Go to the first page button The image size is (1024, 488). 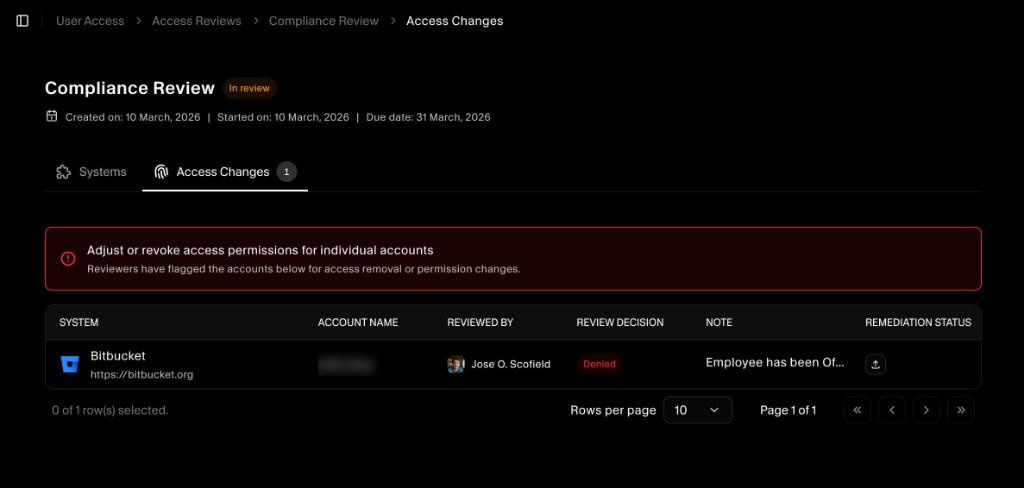tap(857, 410)
